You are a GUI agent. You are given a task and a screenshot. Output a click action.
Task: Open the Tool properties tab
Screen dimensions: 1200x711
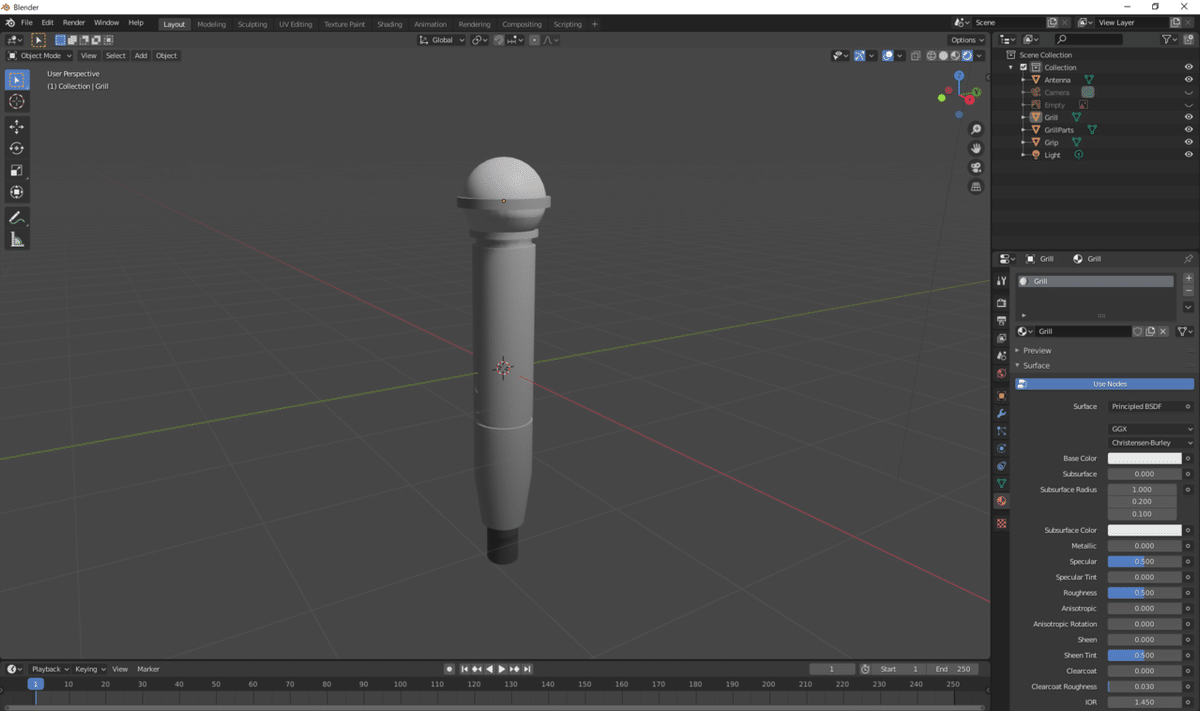point(1001,281)
